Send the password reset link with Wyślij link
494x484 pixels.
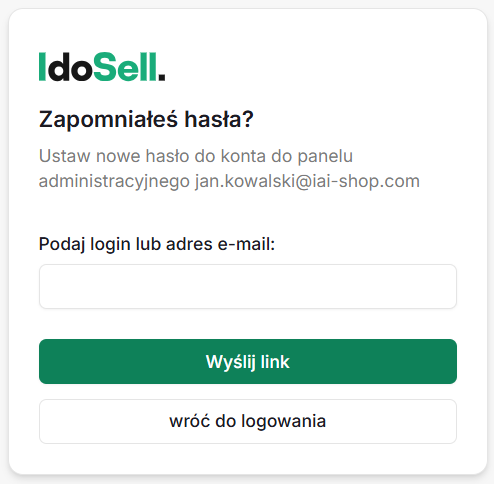(248, 361)
